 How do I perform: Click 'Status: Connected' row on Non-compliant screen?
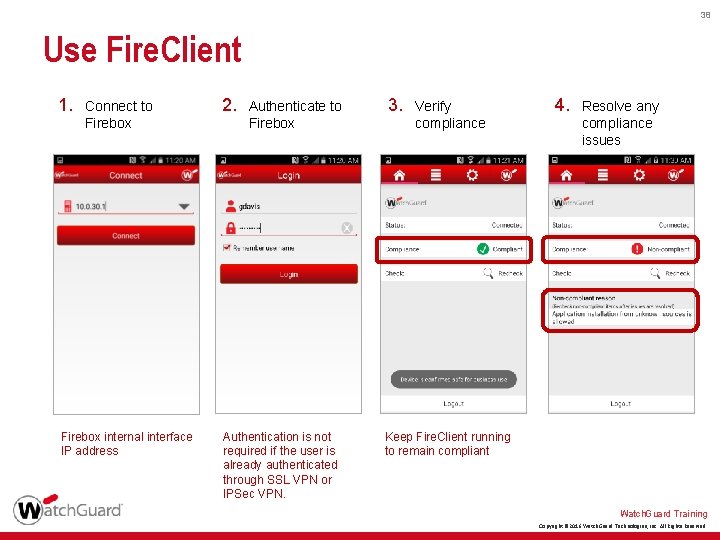click(621, 225)
